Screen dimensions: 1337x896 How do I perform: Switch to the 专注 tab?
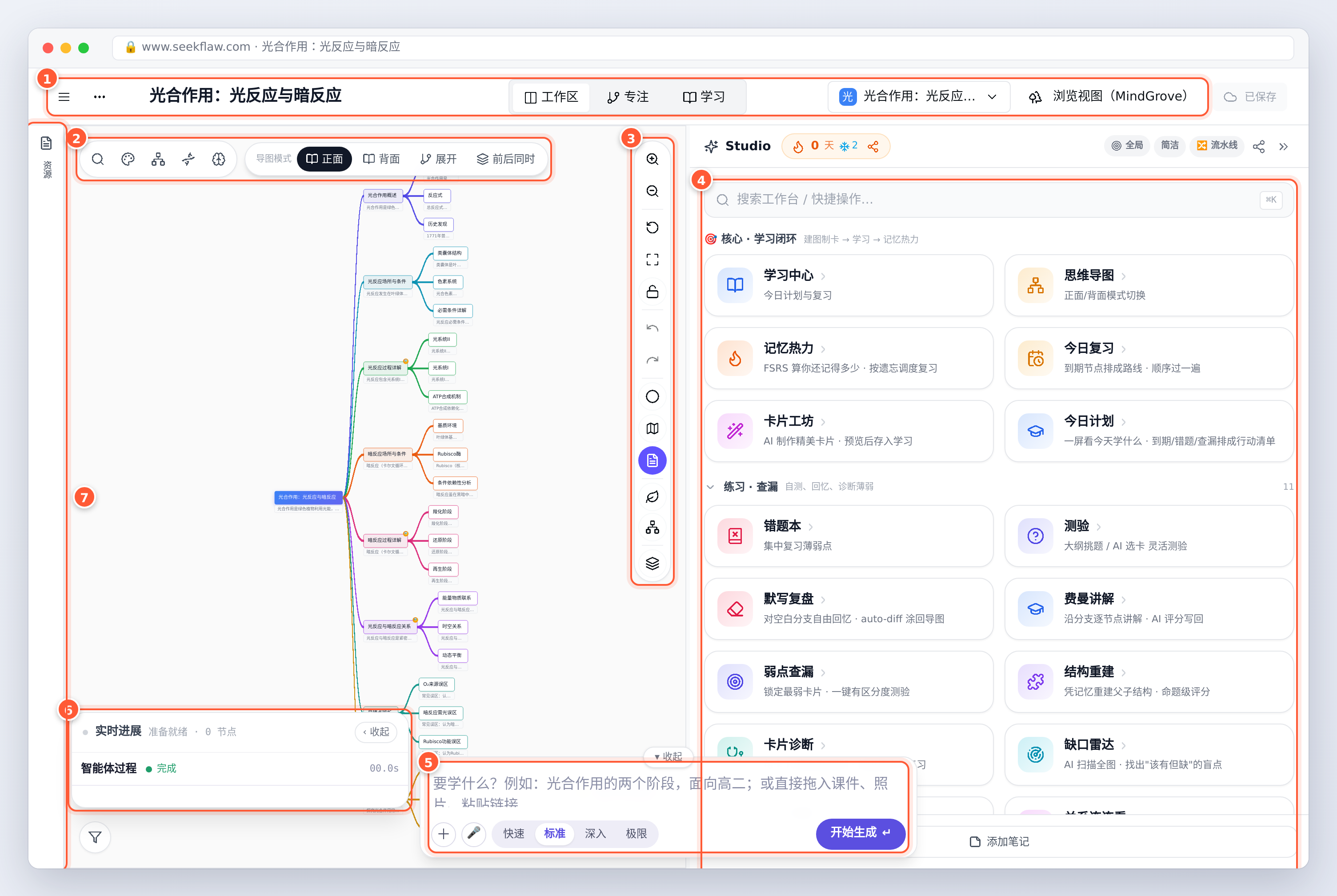pos(627,97)
